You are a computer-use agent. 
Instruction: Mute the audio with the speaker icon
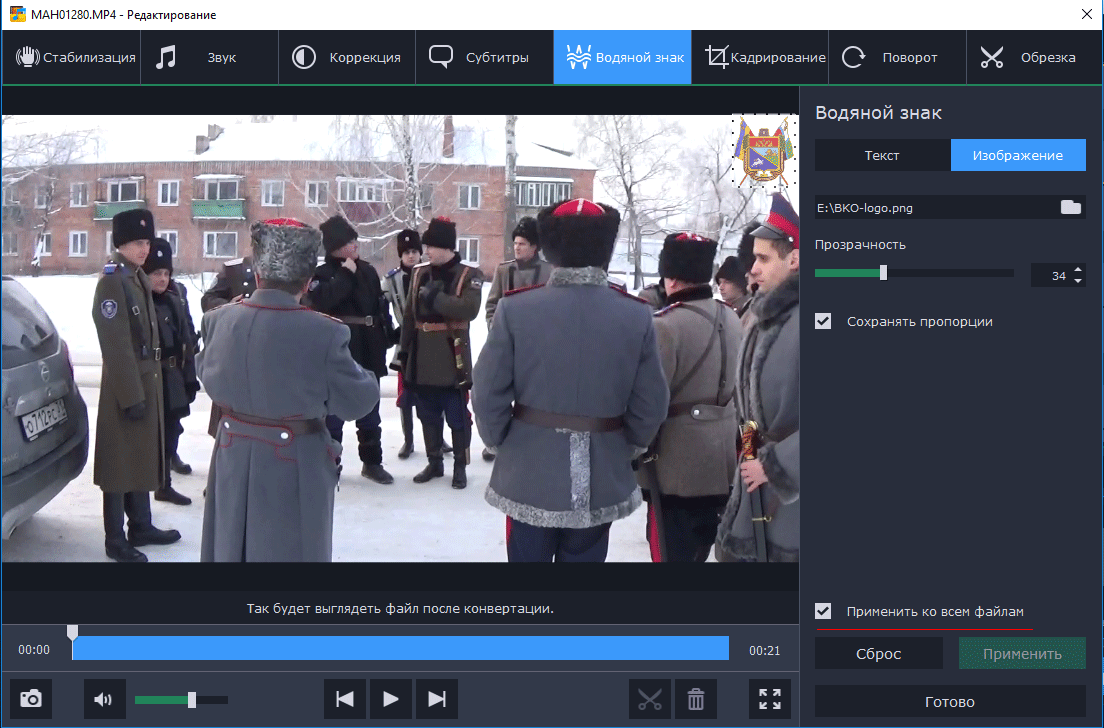point(104,699)
